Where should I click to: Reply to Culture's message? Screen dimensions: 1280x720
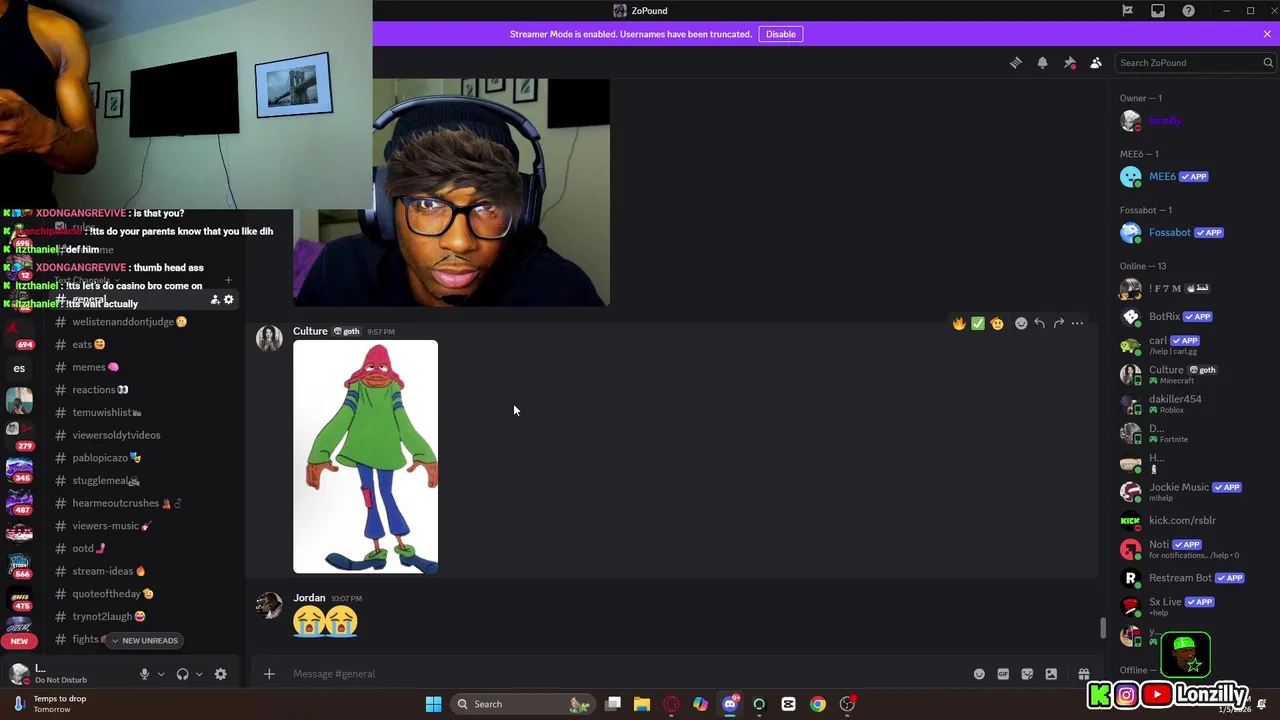(1040, 323)
